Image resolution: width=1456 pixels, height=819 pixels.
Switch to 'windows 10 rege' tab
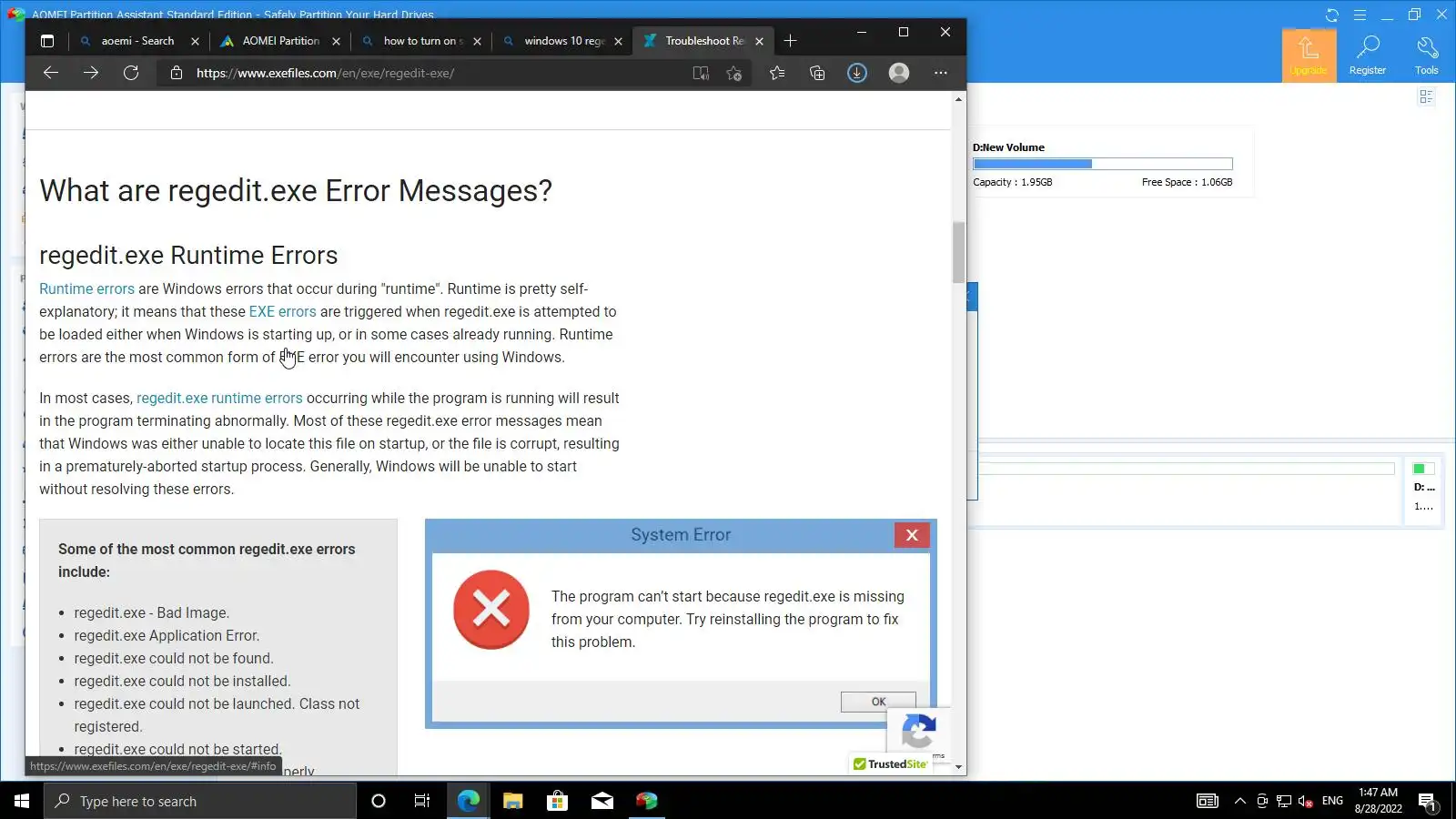(x=562, y=41)
